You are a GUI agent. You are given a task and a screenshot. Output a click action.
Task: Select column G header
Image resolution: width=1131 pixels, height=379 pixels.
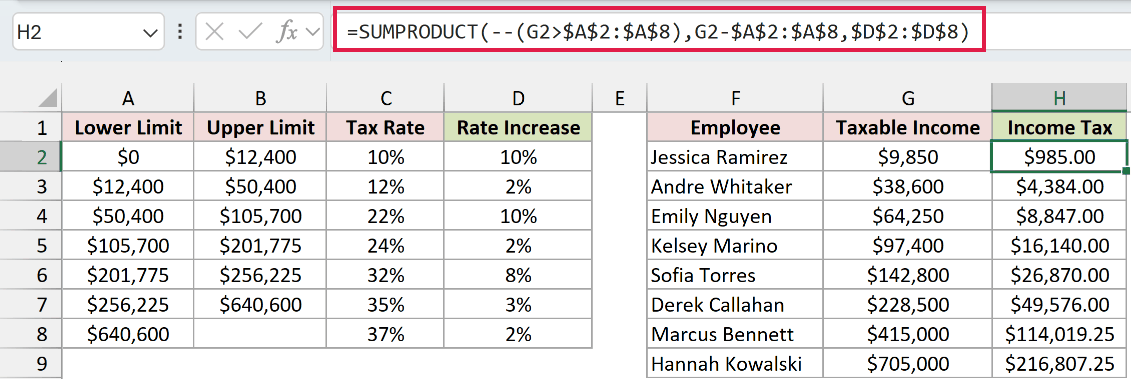pyautogui.click(x=907, y=98)
